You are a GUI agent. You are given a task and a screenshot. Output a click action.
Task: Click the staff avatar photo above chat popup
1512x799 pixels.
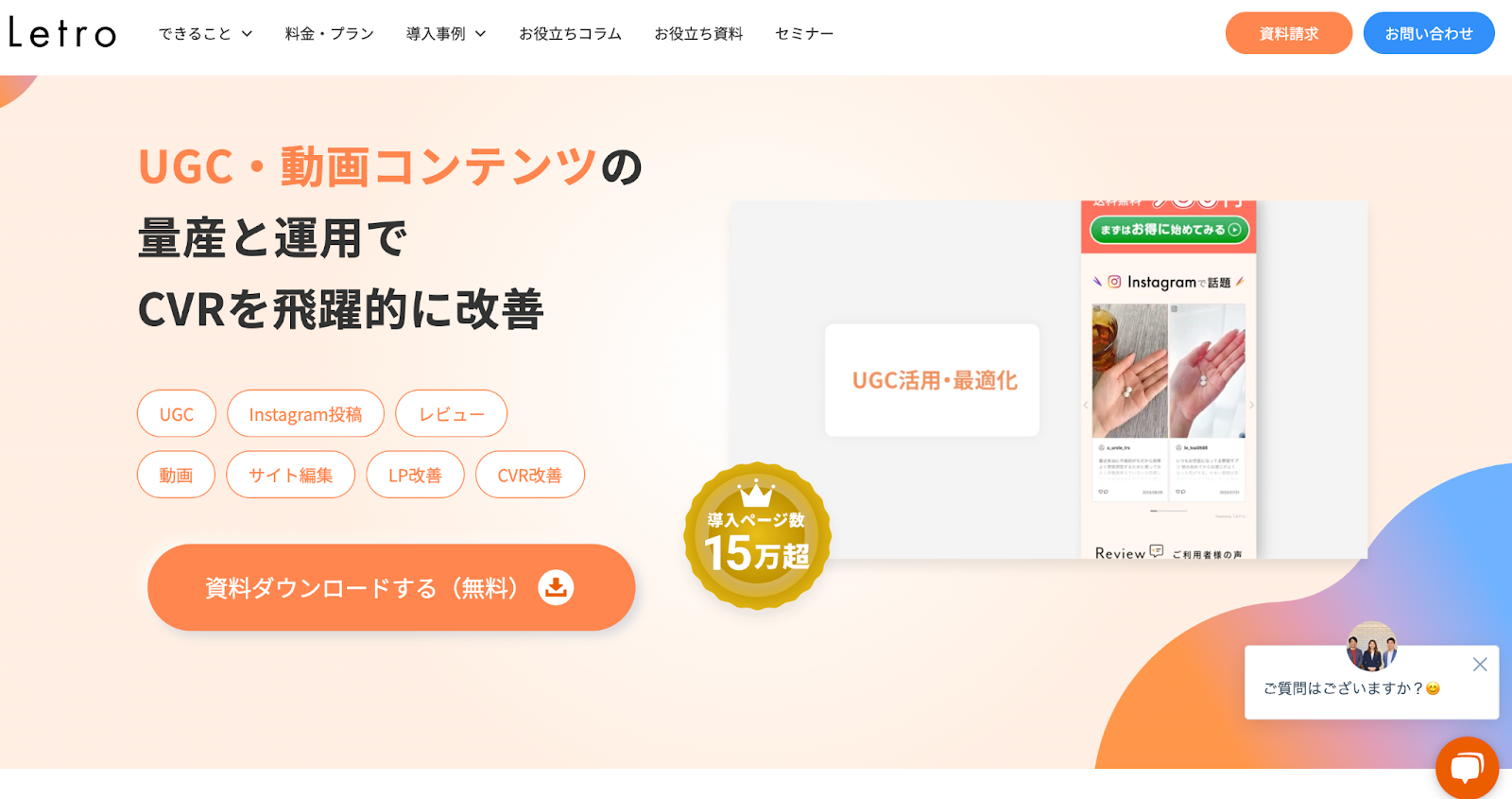coord(1372,646)
